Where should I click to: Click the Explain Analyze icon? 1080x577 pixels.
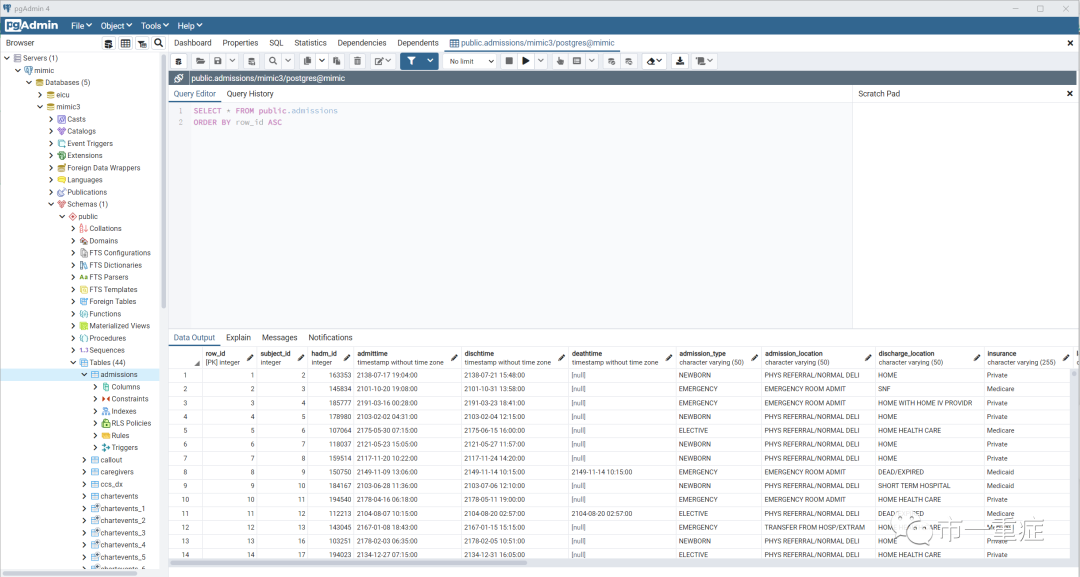(577, 61)
